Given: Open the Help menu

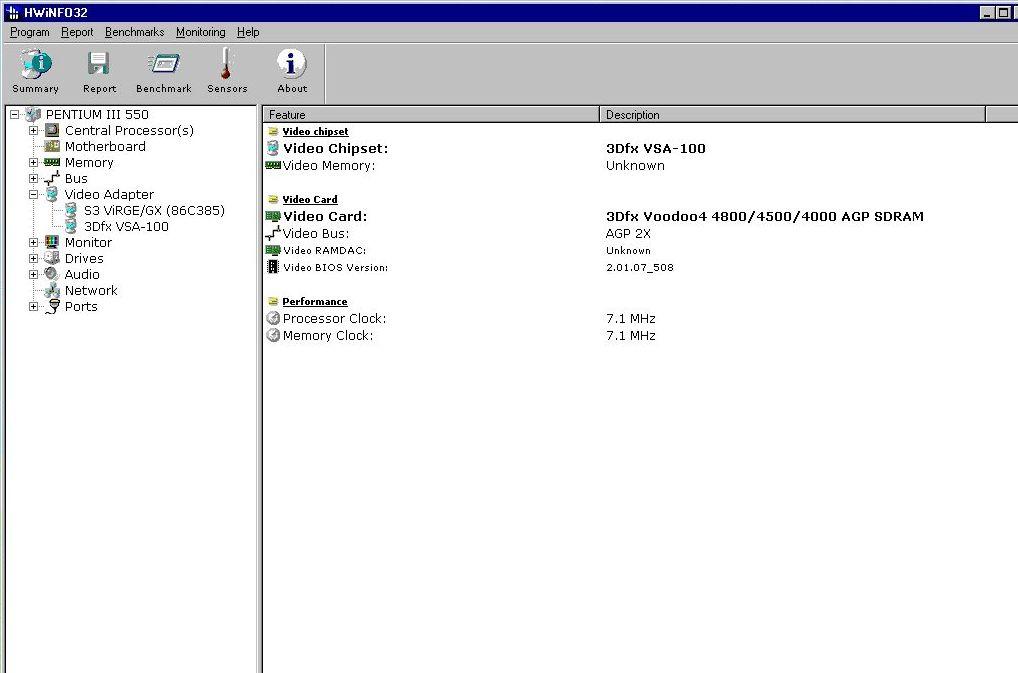Looking at the screenshot, I should tap(248, 32).
